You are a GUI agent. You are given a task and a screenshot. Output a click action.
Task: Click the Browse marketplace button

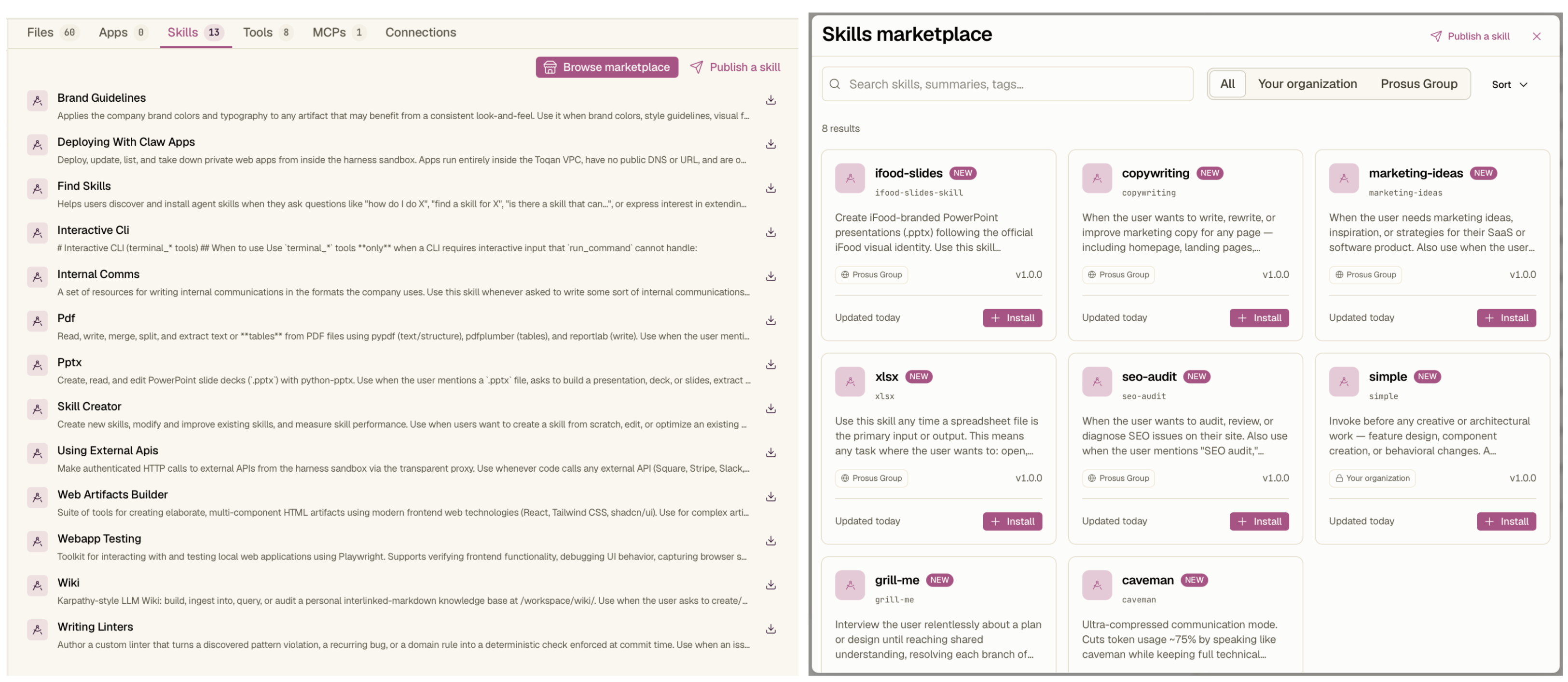[x=606, y=67]
